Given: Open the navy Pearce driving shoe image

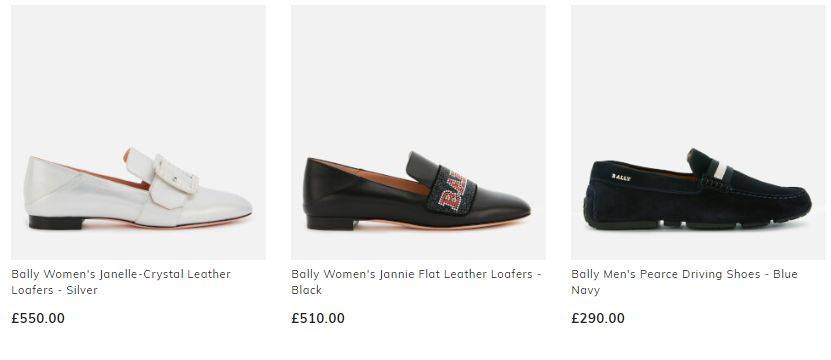Looking at the screenshot, I should pyautogui.click(x=698, y=132).
